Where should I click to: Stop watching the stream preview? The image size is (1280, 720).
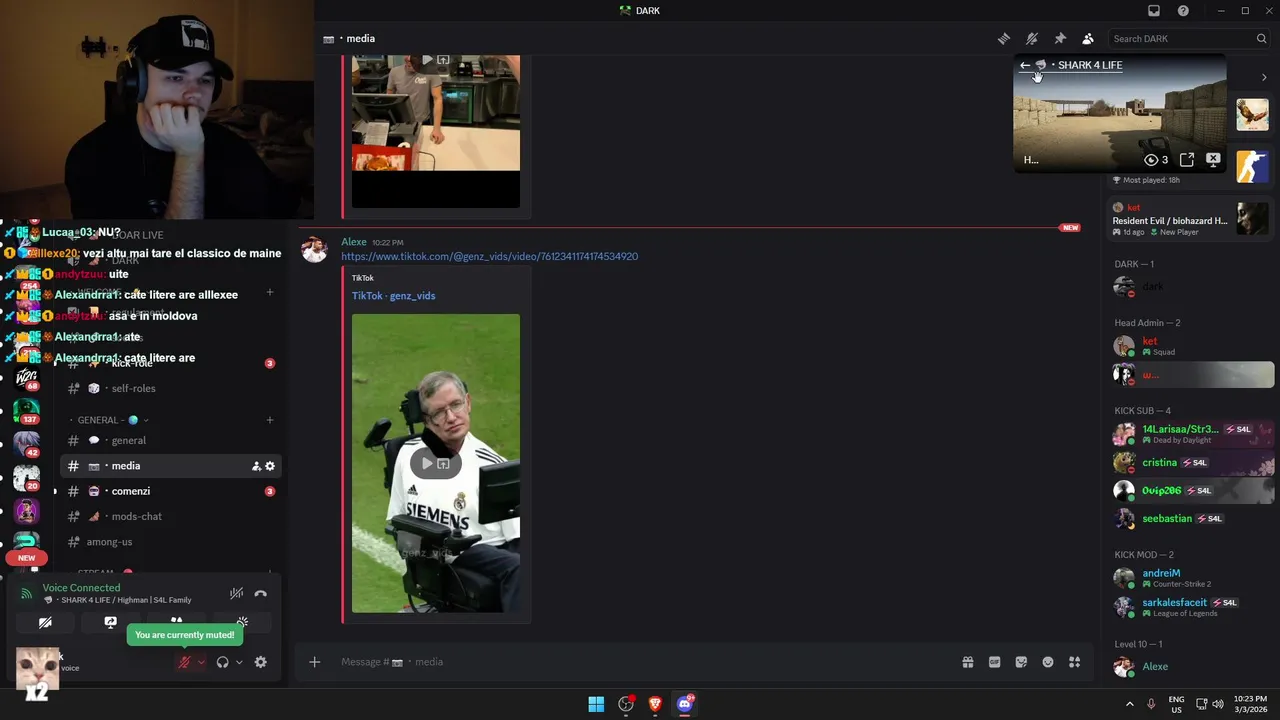[1213, 160]
